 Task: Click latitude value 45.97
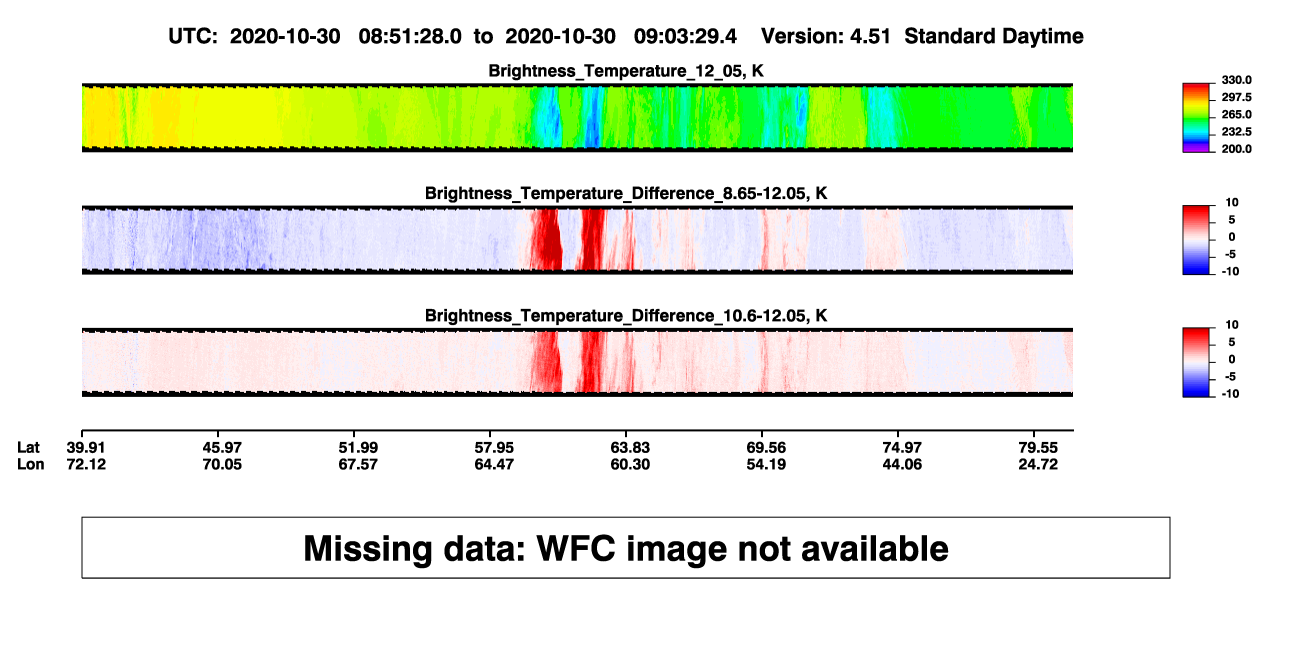click(x=222, y=447)
